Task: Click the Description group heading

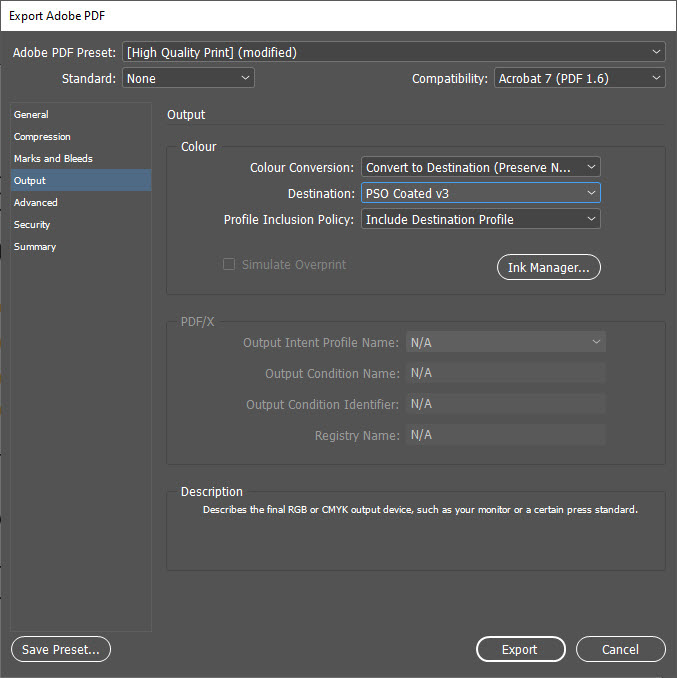Action: [212, 492]
